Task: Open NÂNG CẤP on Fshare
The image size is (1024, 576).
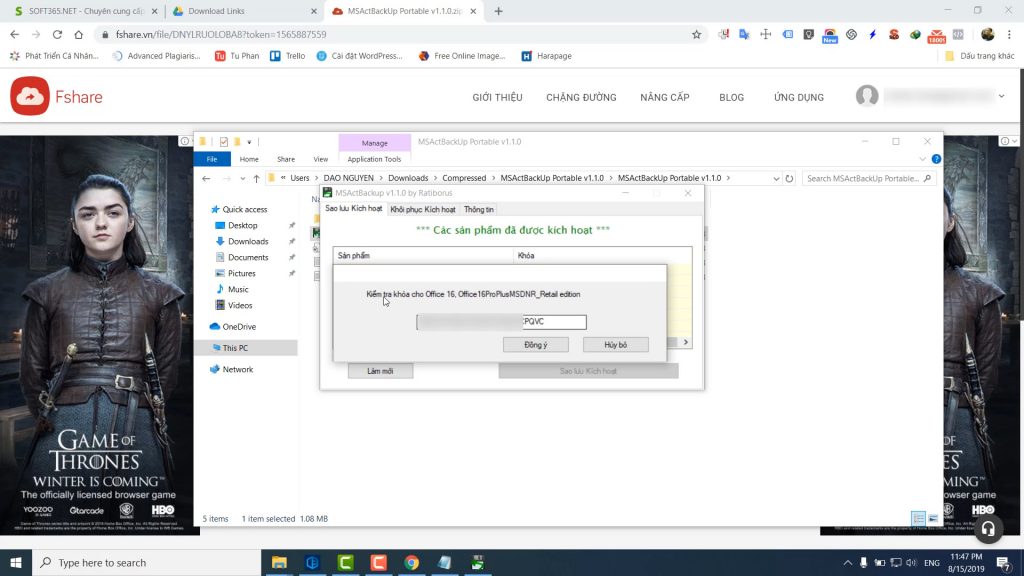Action: (665, 97)
